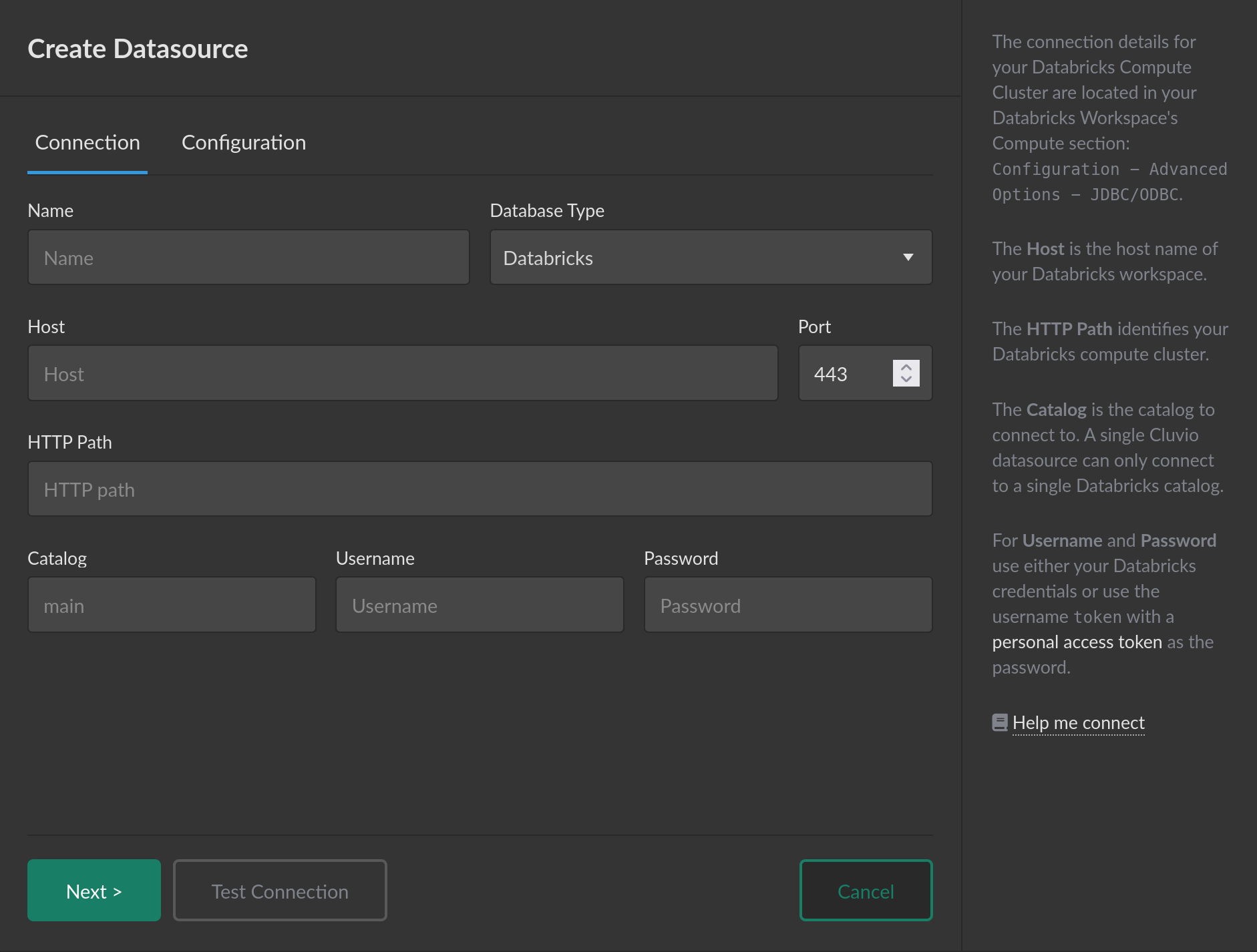Click the HTTP Path input field
Image resolution: width=1257 pixels, height=952 pixels.
[x=480, y=489]
